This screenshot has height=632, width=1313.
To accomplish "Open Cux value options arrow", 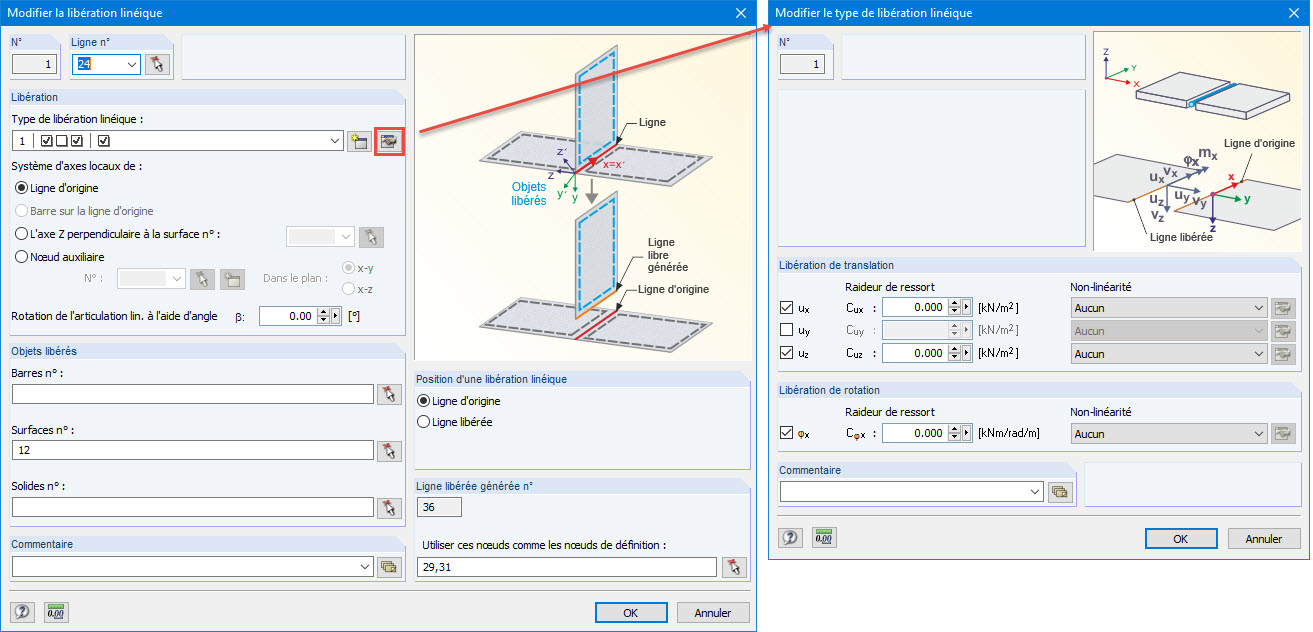I will (966, 308).
